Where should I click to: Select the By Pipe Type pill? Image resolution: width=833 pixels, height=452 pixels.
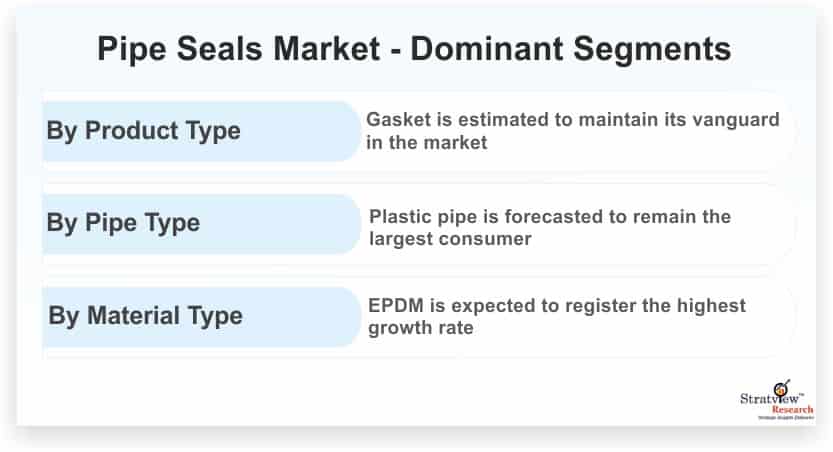coord(201,224)
